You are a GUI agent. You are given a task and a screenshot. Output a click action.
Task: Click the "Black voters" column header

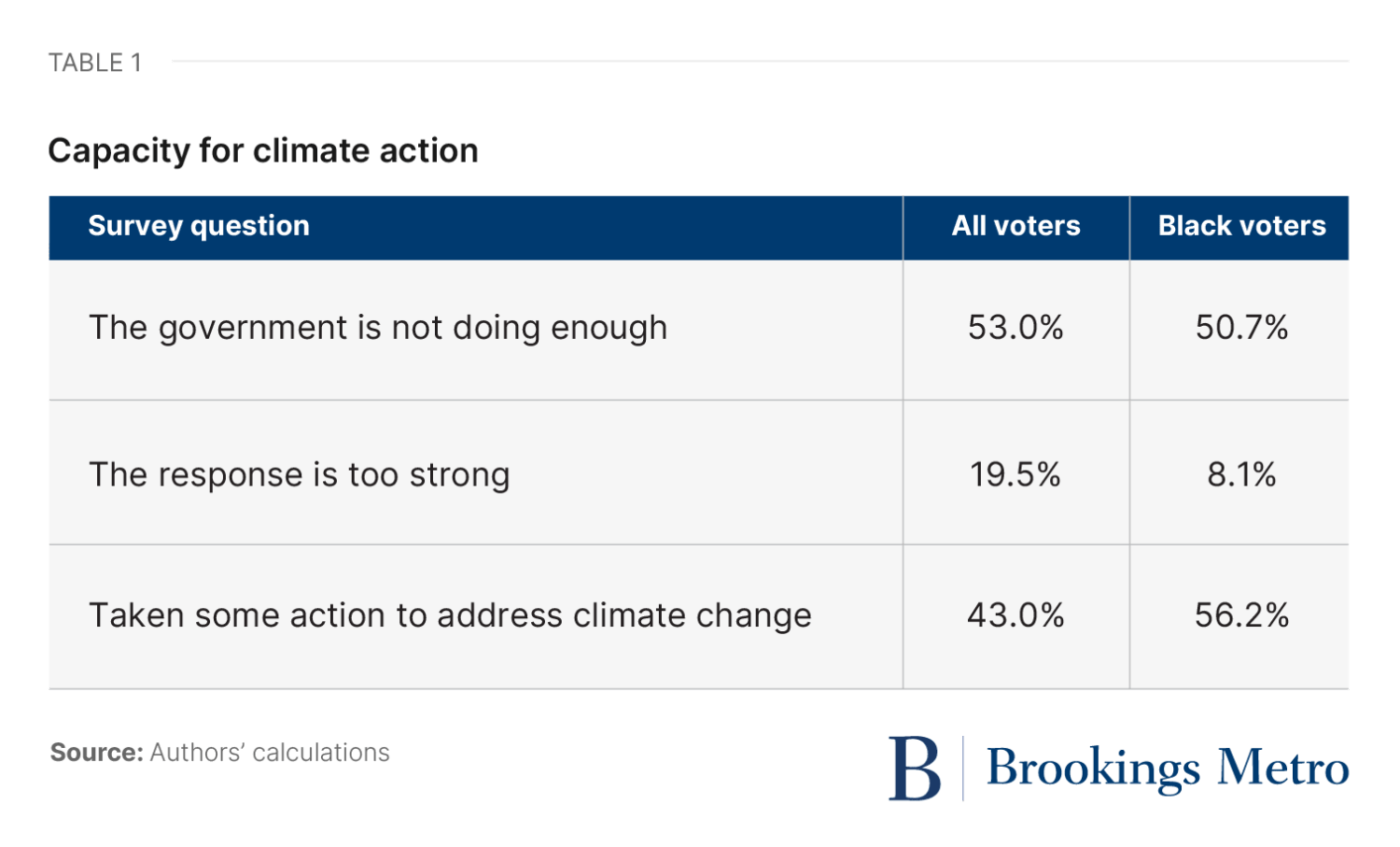coord(1241,226)
